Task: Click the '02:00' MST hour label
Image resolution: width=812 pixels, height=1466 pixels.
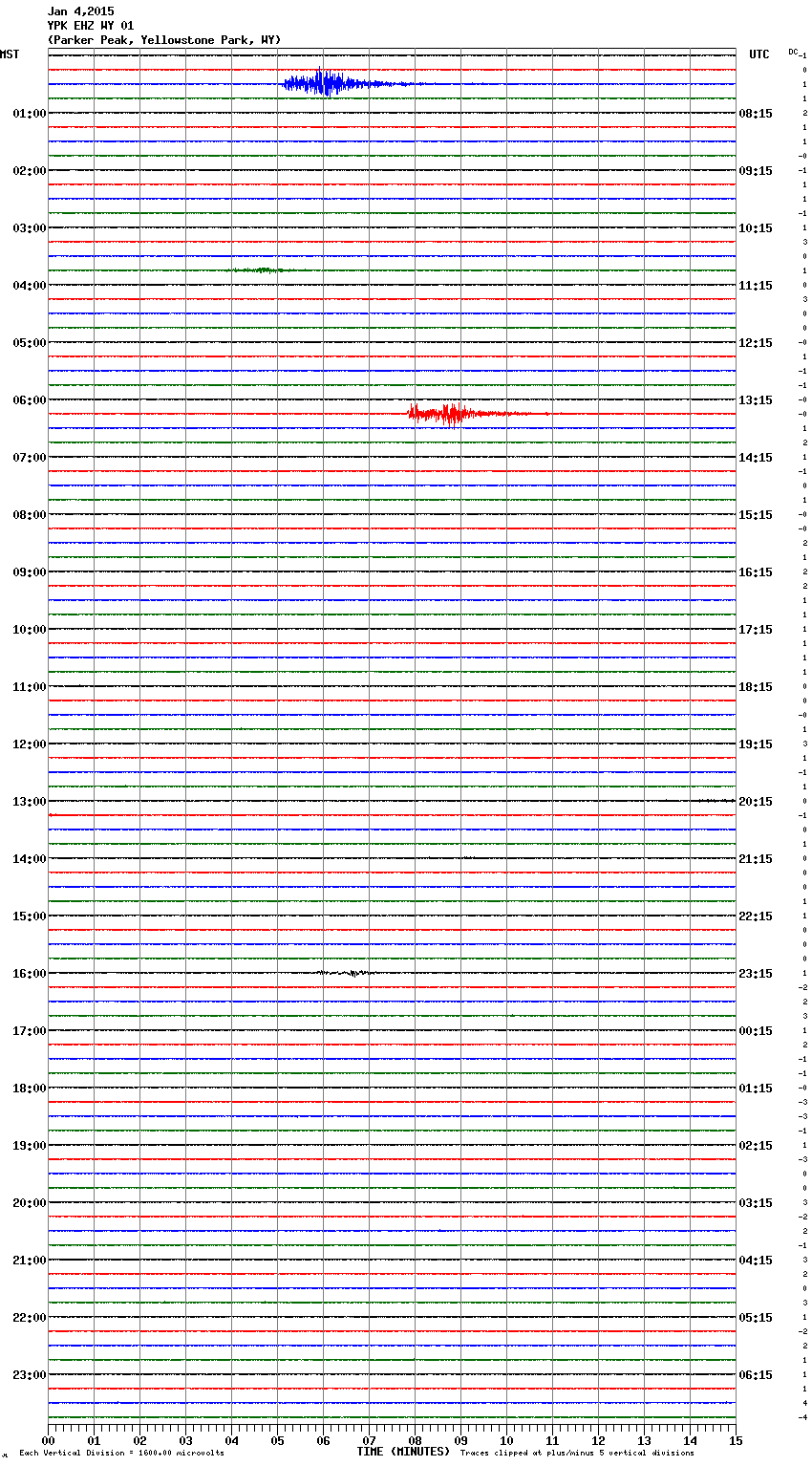Action: point(29,171)
